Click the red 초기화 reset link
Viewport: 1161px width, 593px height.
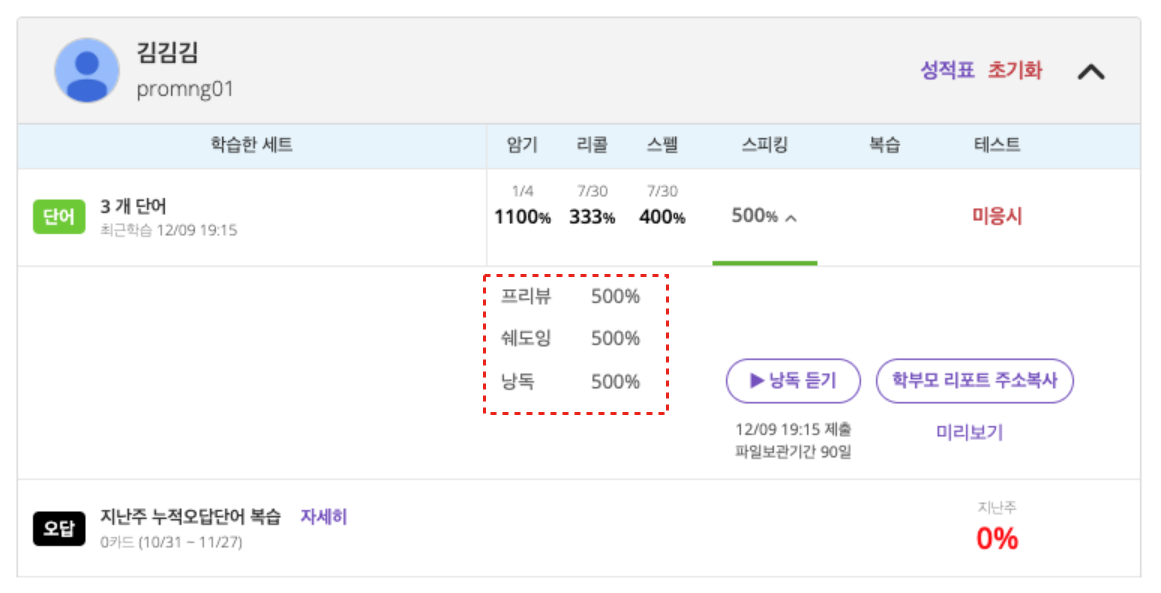[1014, 70]
